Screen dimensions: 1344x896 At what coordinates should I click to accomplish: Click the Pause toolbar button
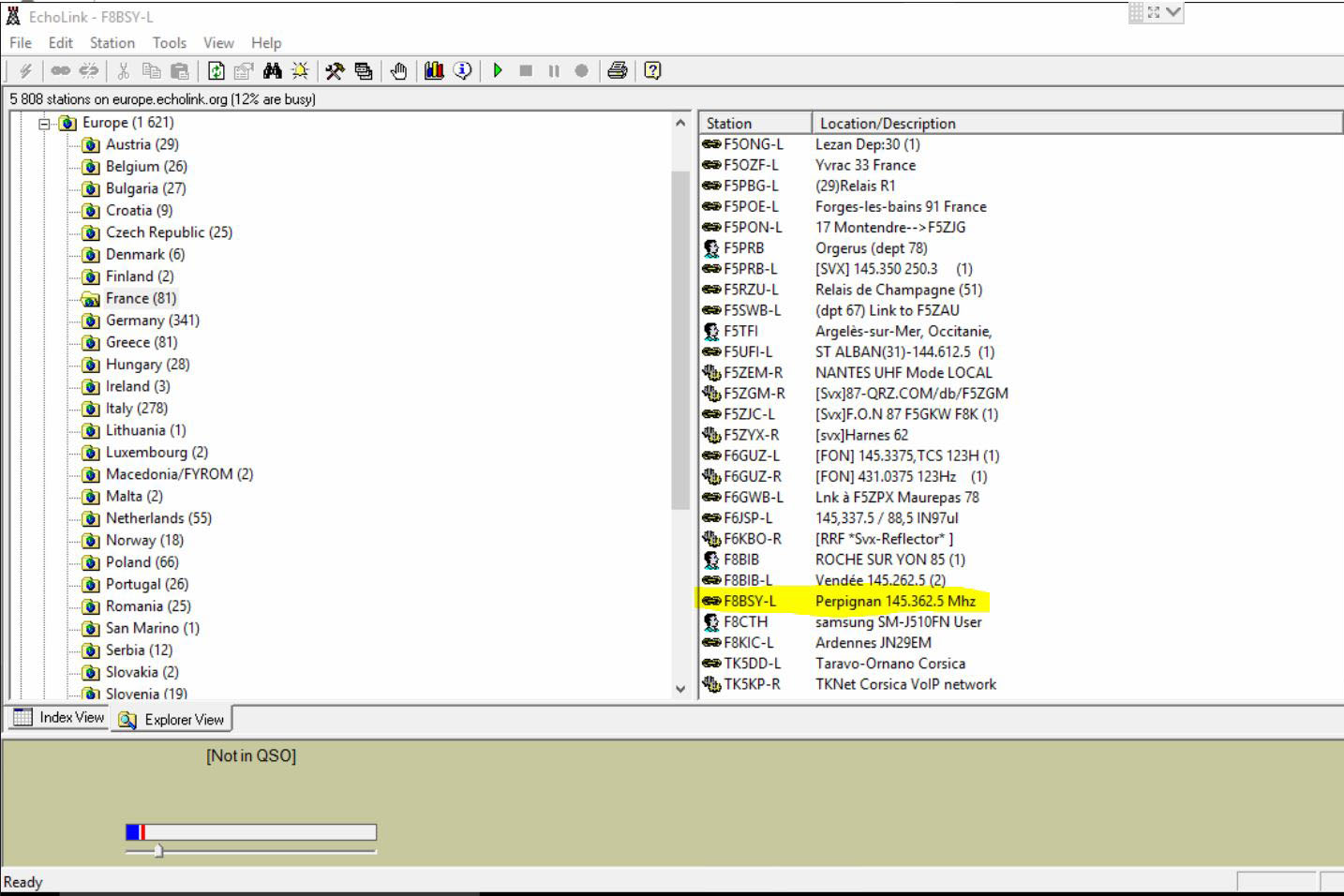point(554,70)
